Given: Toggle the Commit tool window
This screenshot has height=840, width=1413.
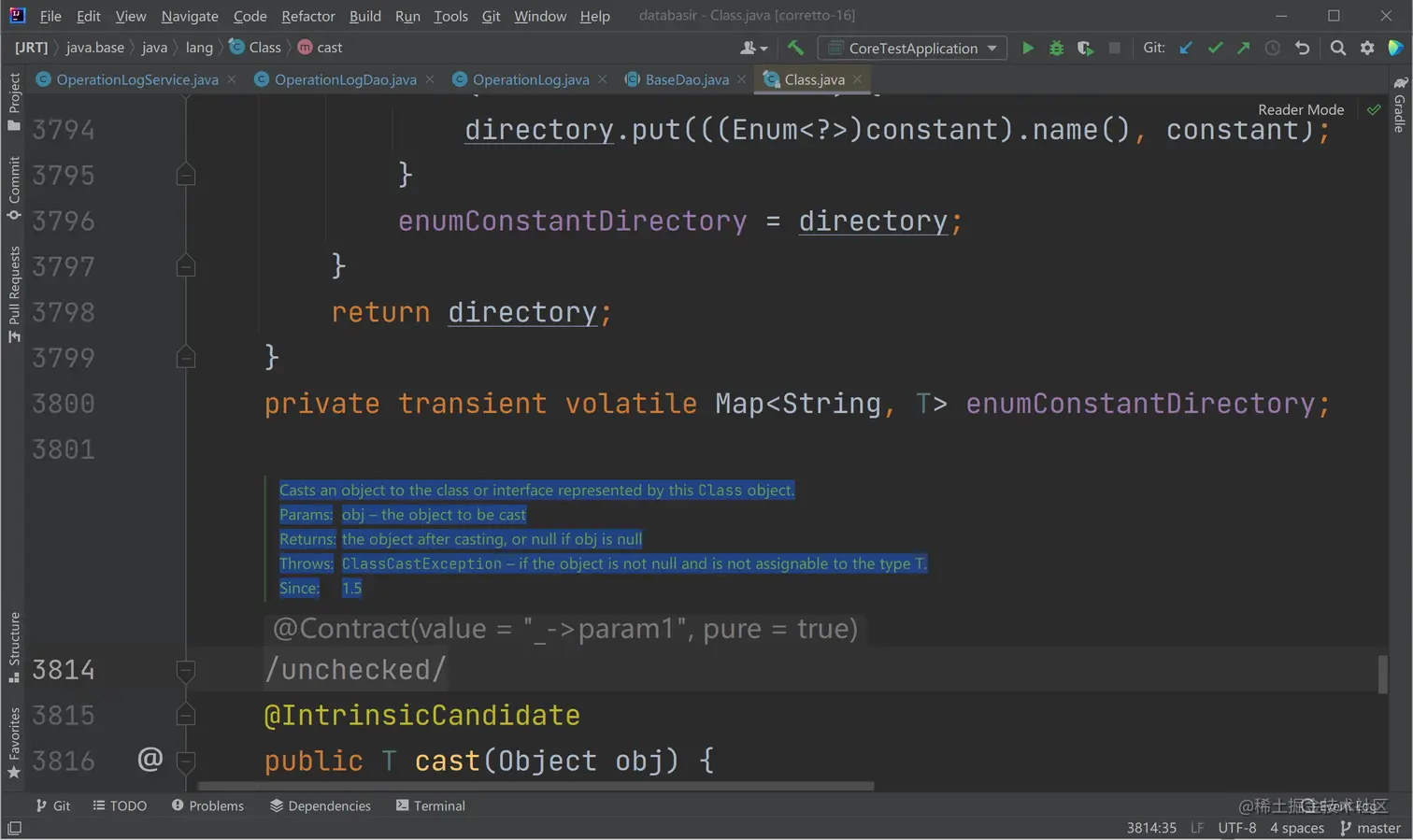Looking at the screenshot, I should pos(14,188).
